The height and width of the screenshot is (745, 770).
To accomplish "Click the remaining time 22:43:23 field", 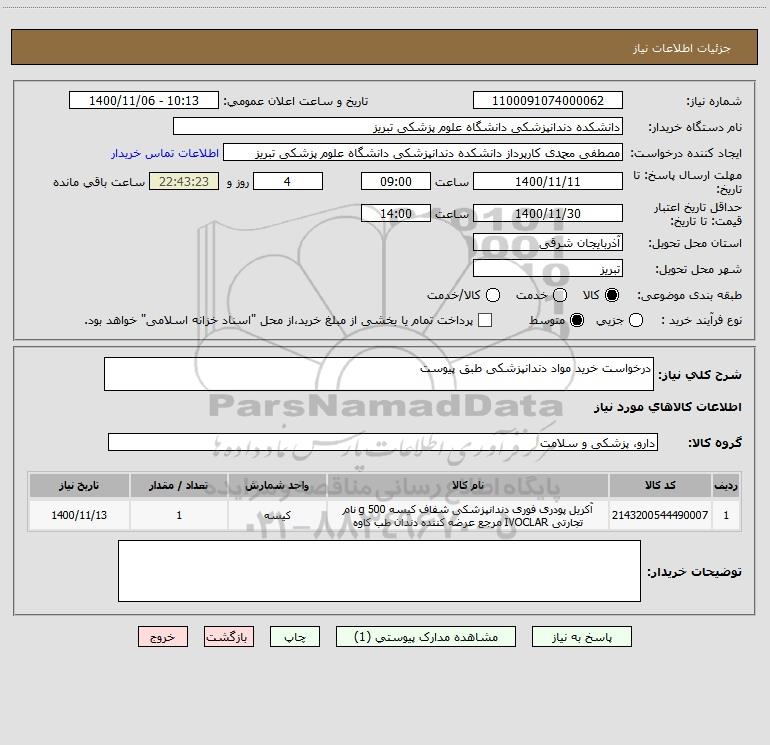I will point(184,181).
